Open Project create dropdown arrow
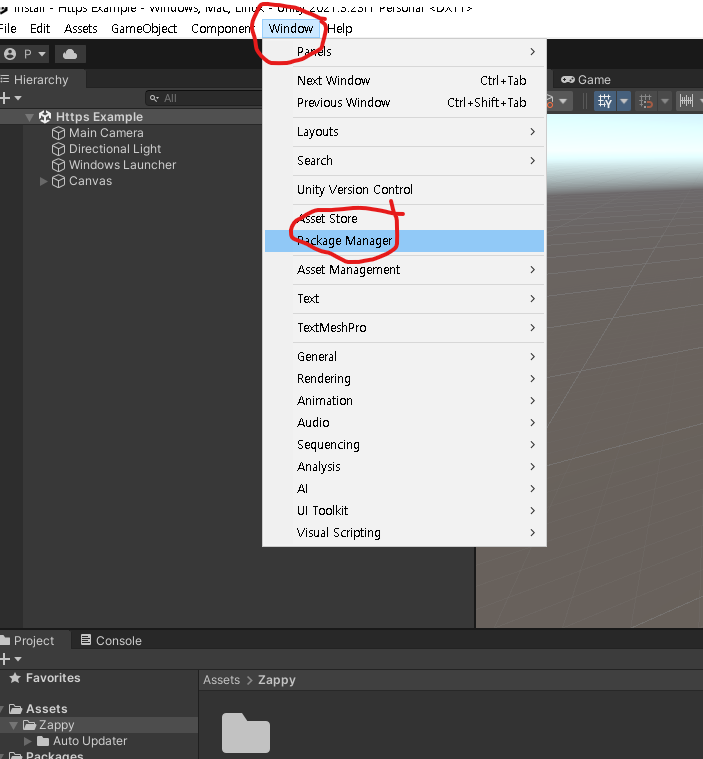This screenshot has height=759, width=703. (18, 659)
